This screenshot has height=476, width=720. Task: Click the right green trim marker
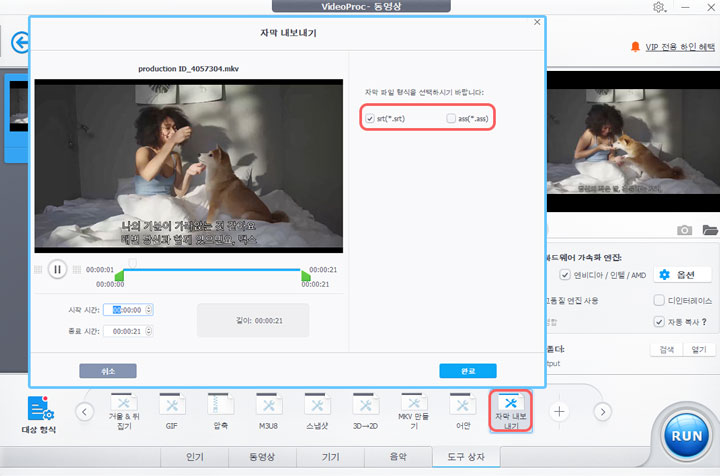tap(305, 276)
